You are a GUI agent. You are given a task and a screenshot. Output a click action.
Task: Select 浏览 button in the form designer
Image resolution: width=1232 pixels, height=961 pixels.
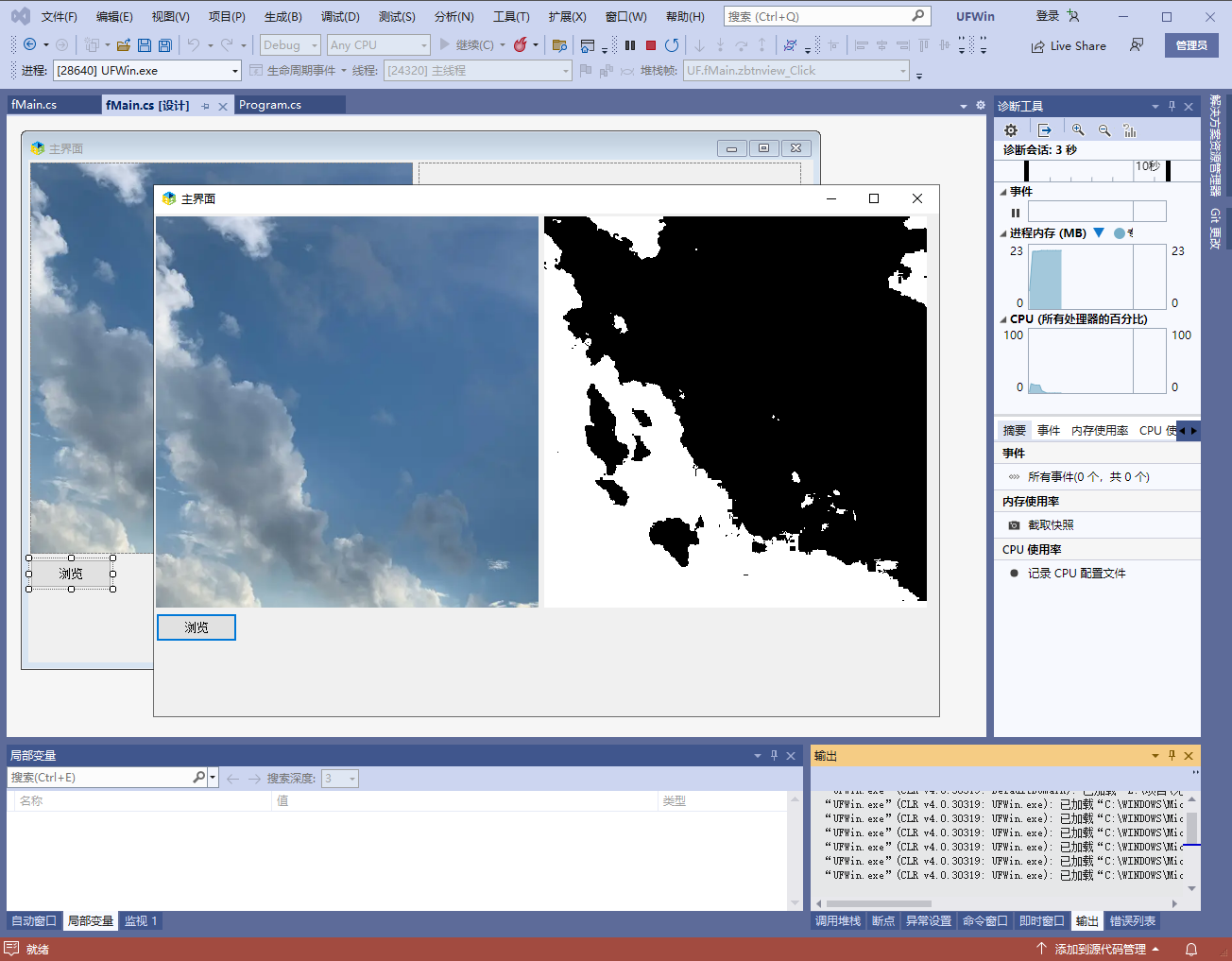coord(71,574)
